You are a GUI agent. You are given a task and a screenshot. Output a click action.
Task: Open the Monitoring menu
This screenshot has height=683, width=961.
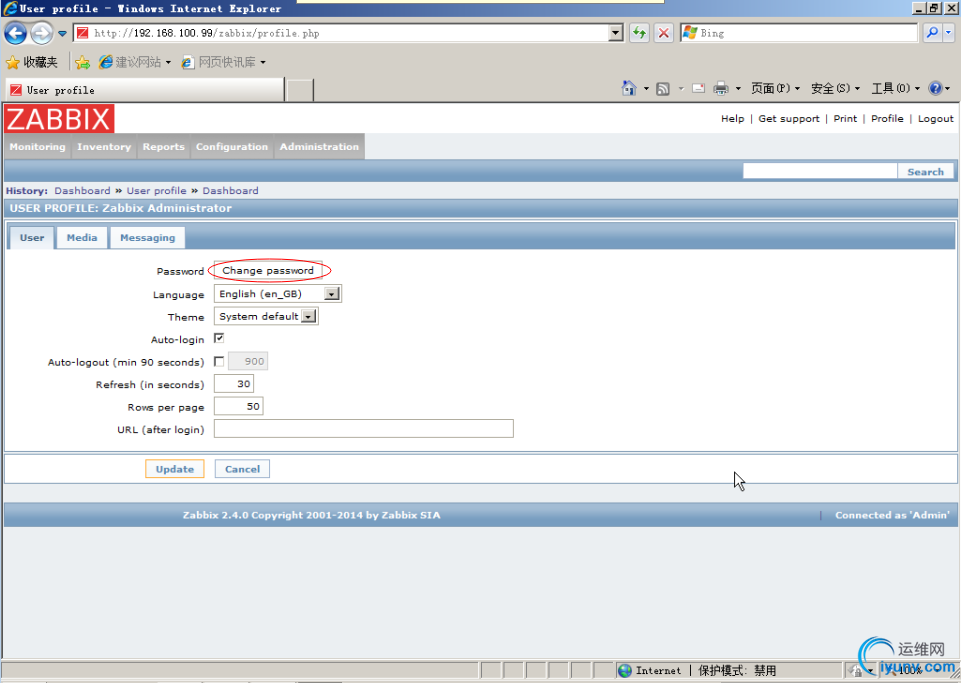click(37, 147)
